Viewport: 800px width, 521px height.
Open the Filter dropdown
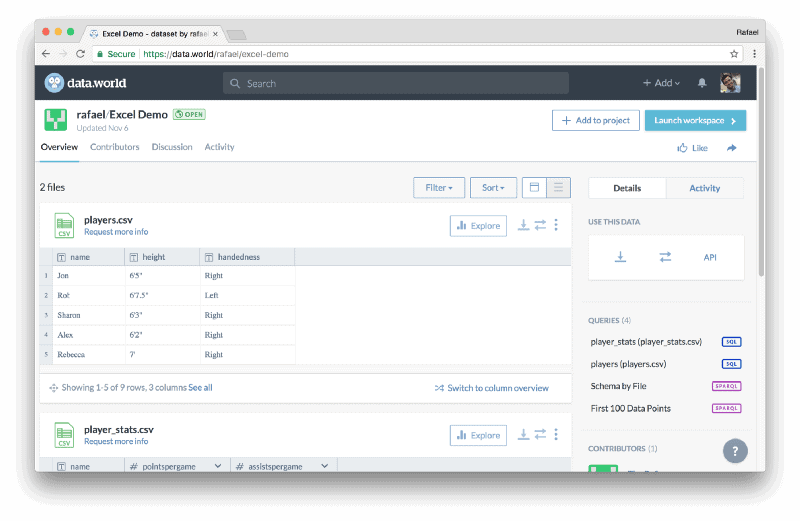pyautogui.click(x=439, y=188)
